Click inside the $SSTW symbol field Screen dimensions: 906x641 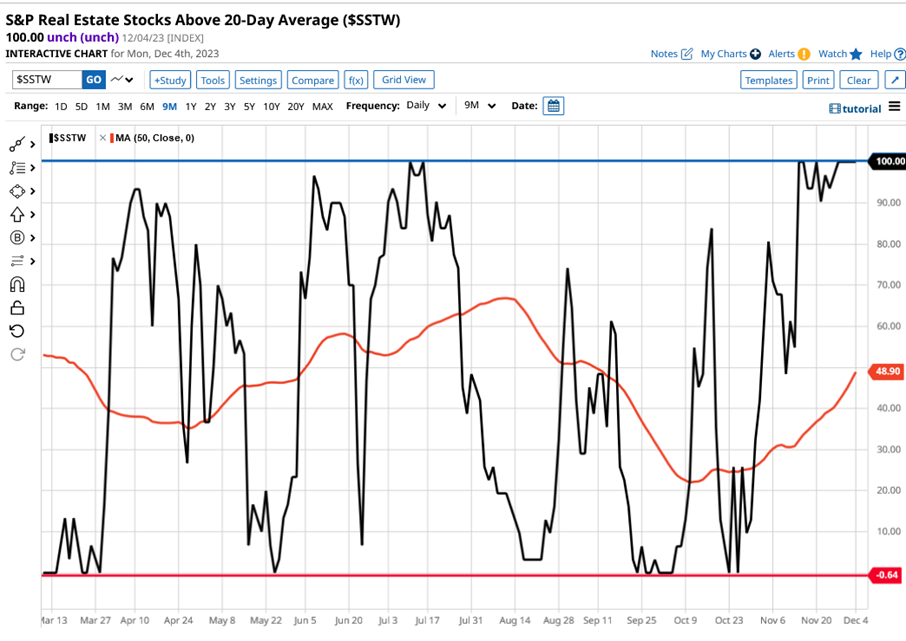(45, 79)
